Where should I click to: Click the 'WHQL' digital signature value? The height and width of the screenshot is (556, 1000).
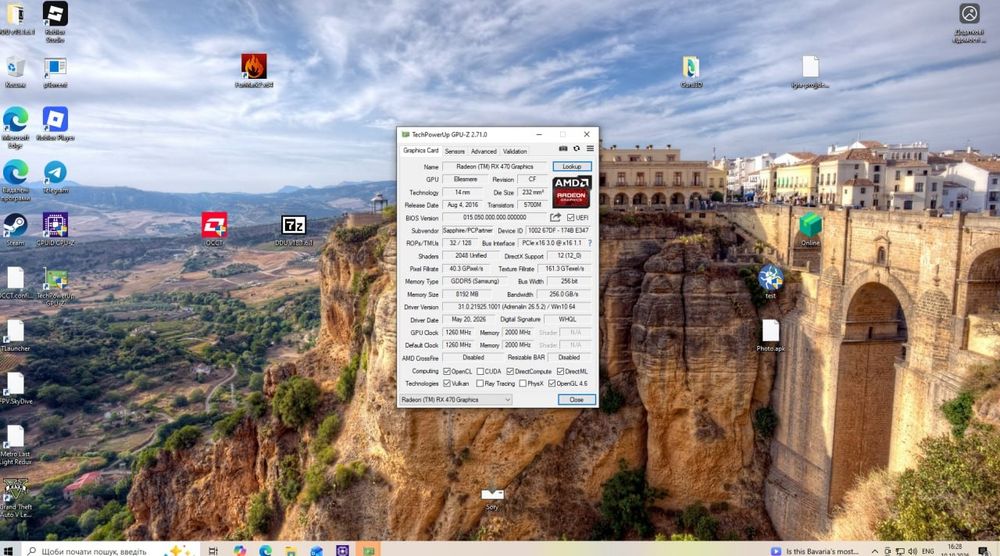(x=568, y=319)
